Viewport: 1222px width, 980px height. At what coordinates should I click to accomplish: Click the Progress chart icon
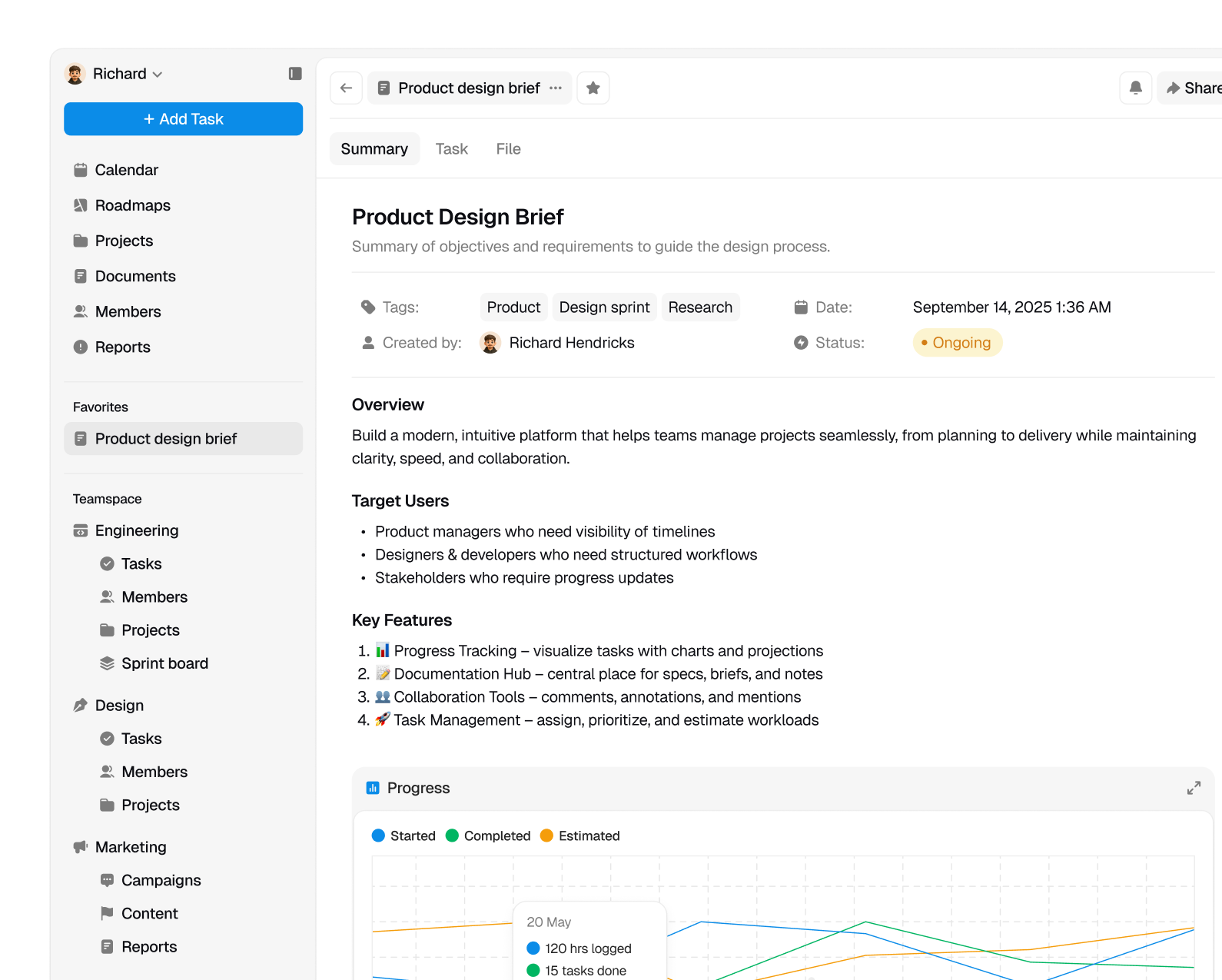(373, 788)
